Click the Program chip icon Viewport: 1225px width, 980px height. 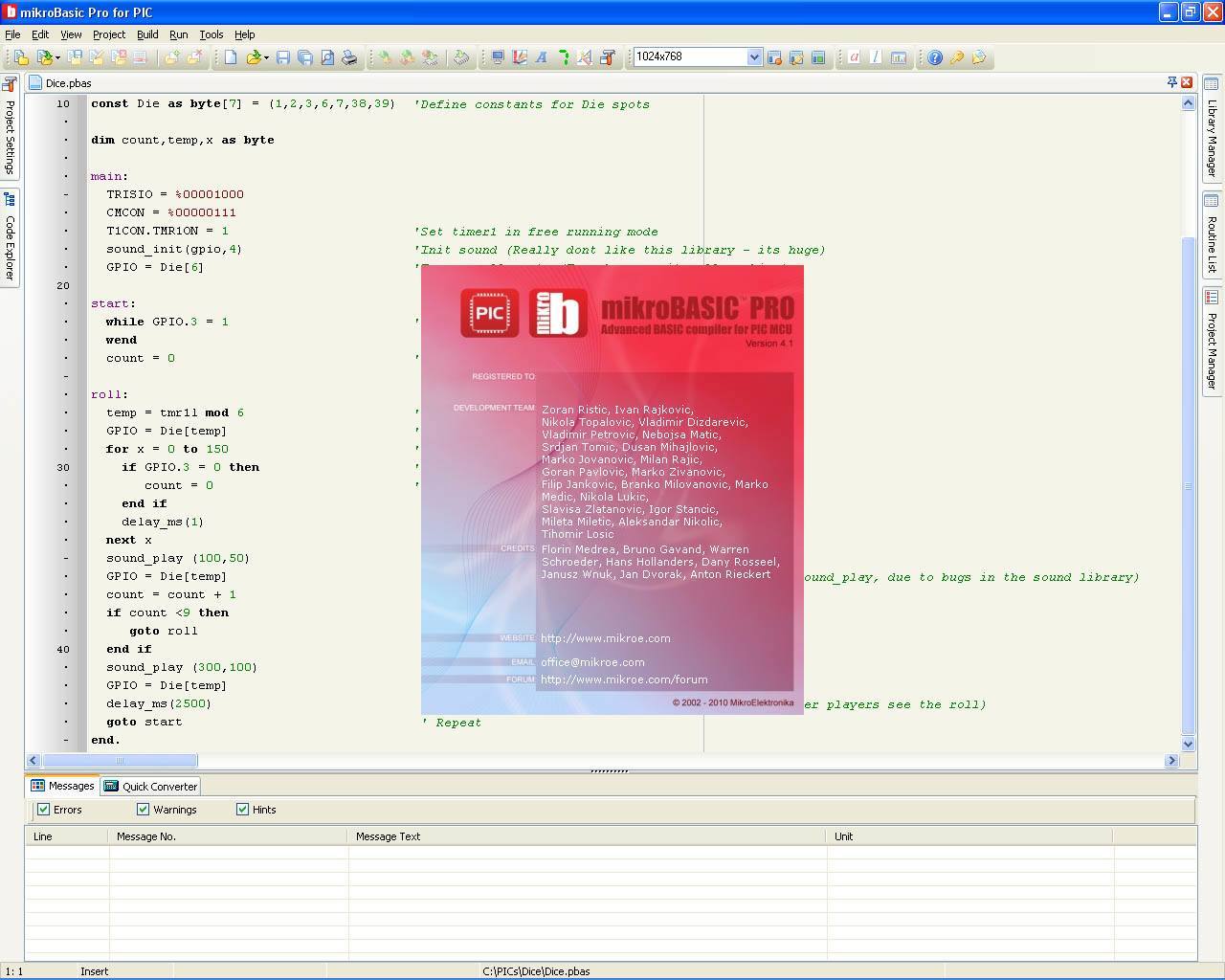click(x=461, y=57)
